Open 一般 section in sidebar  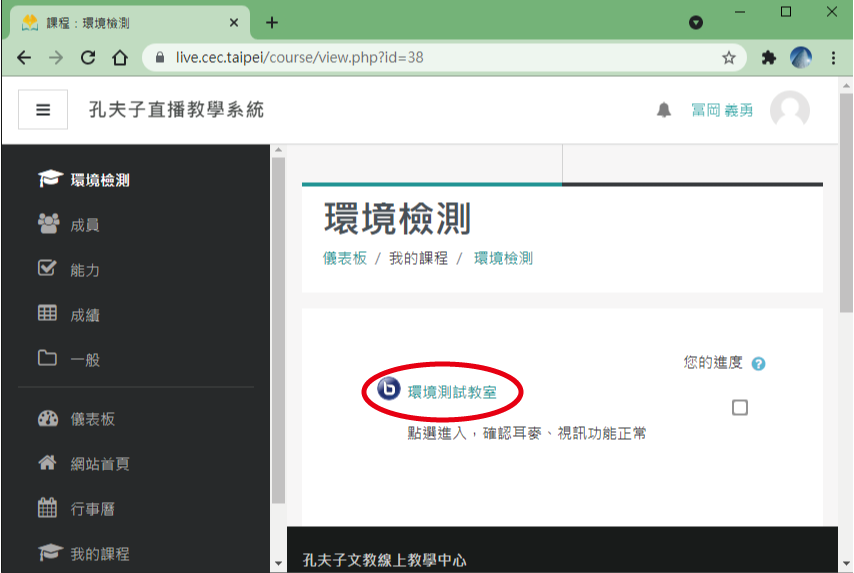85,359
